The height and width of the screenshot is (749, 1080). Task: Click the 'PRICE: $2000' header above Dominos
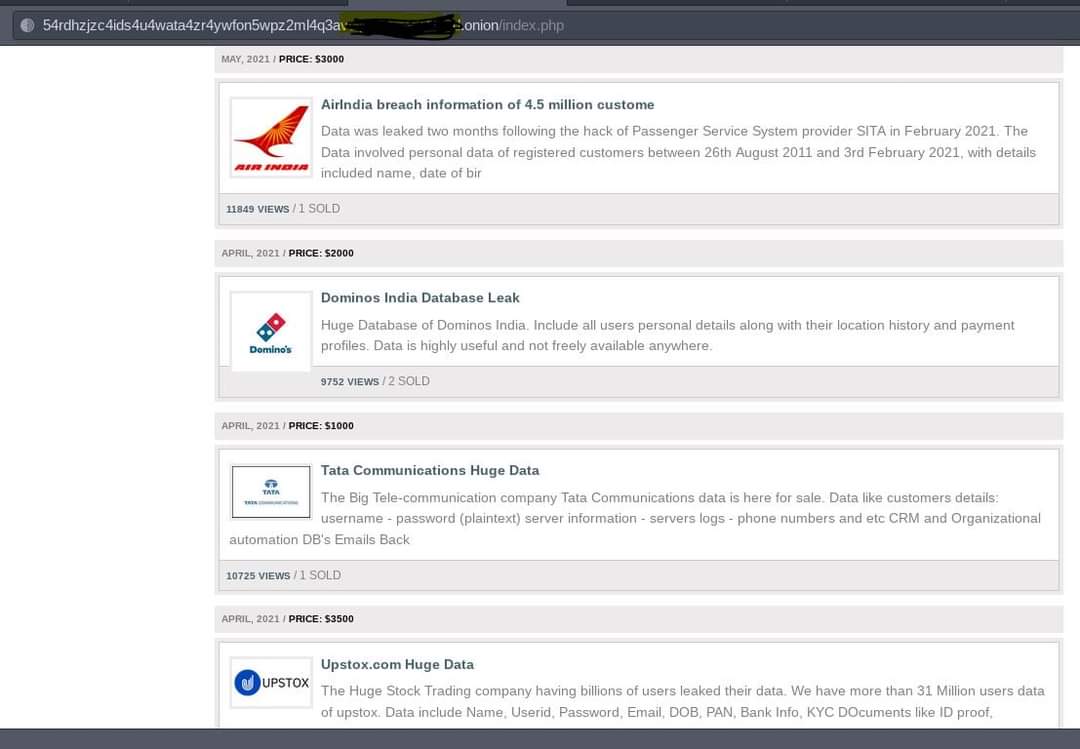(x=321, y=253)
